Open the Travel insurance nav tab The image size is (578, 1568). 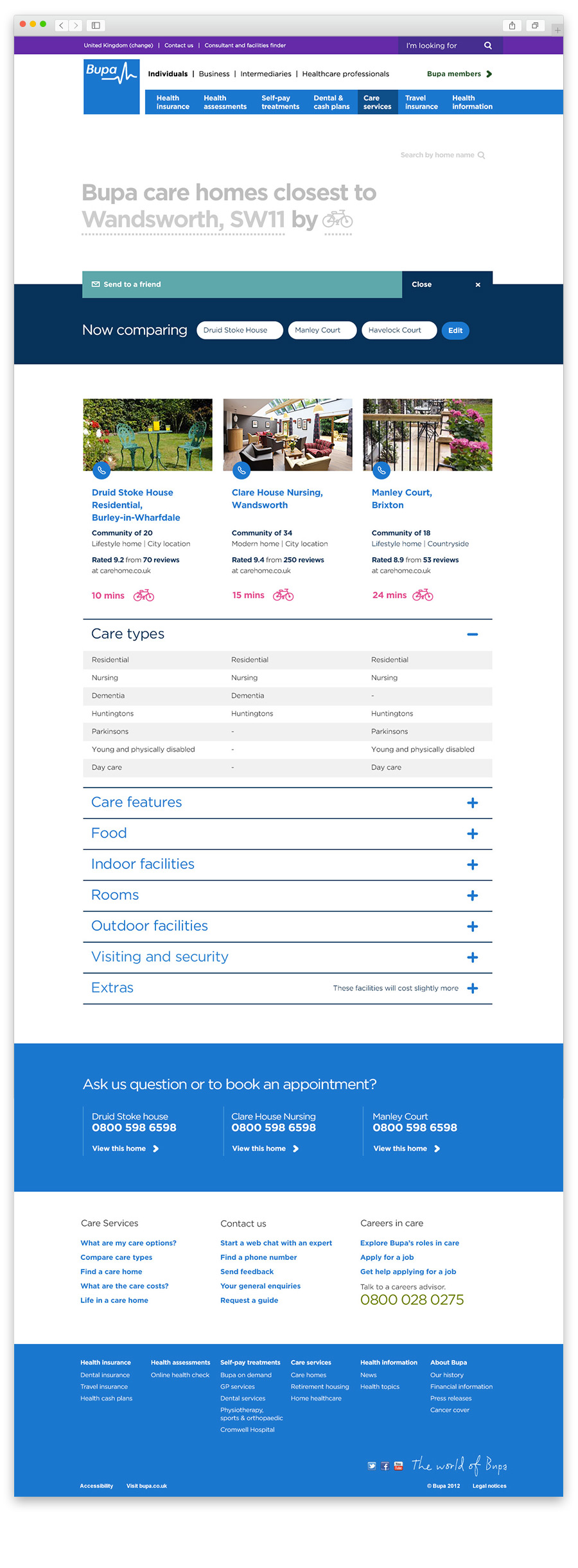421,103
